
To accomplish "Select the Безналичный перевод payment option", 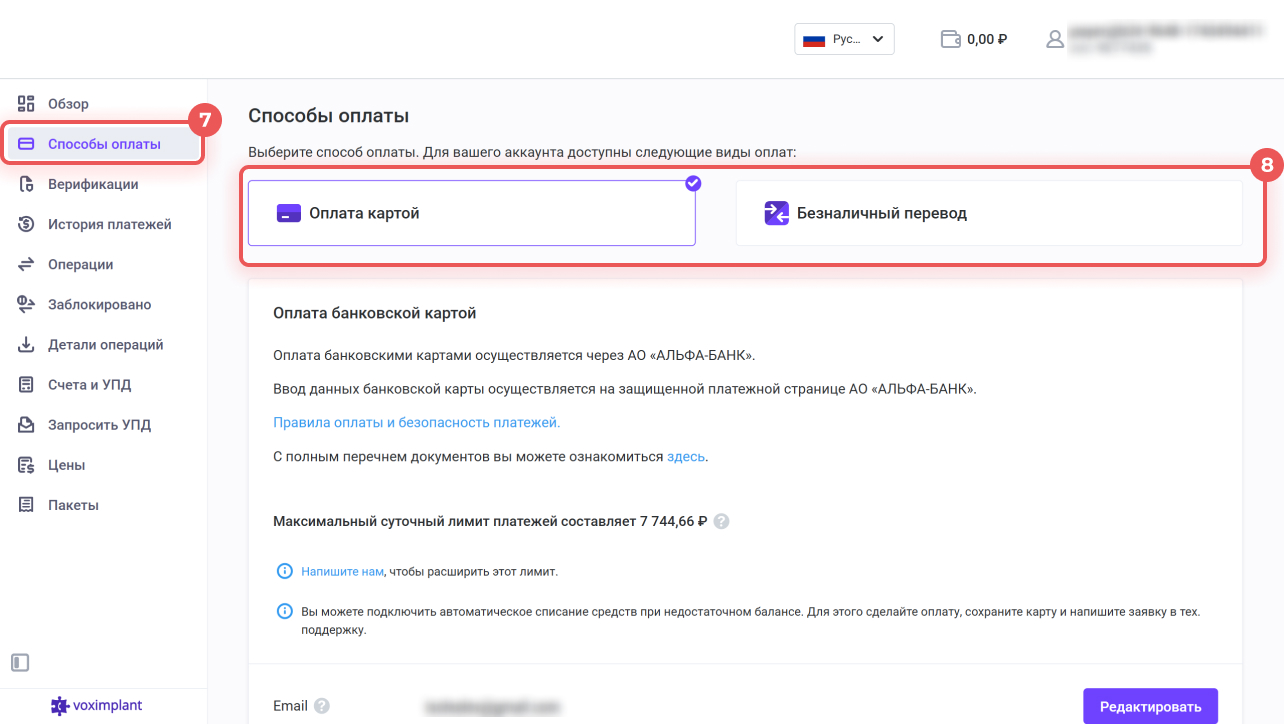I will (x=988, y=213).
